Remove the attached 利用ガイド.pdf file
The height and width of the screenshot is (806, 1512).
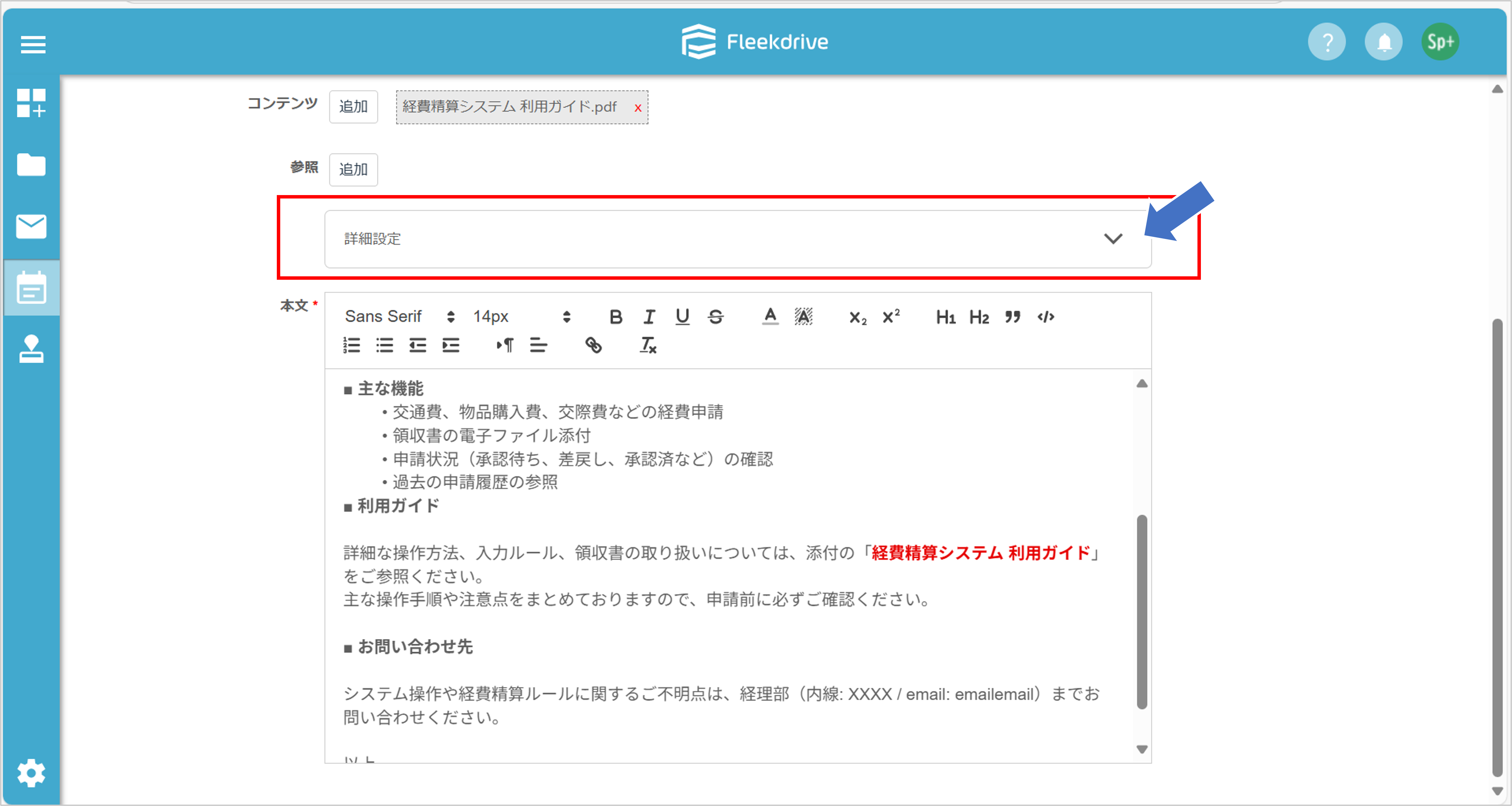[x=637, y=108]
